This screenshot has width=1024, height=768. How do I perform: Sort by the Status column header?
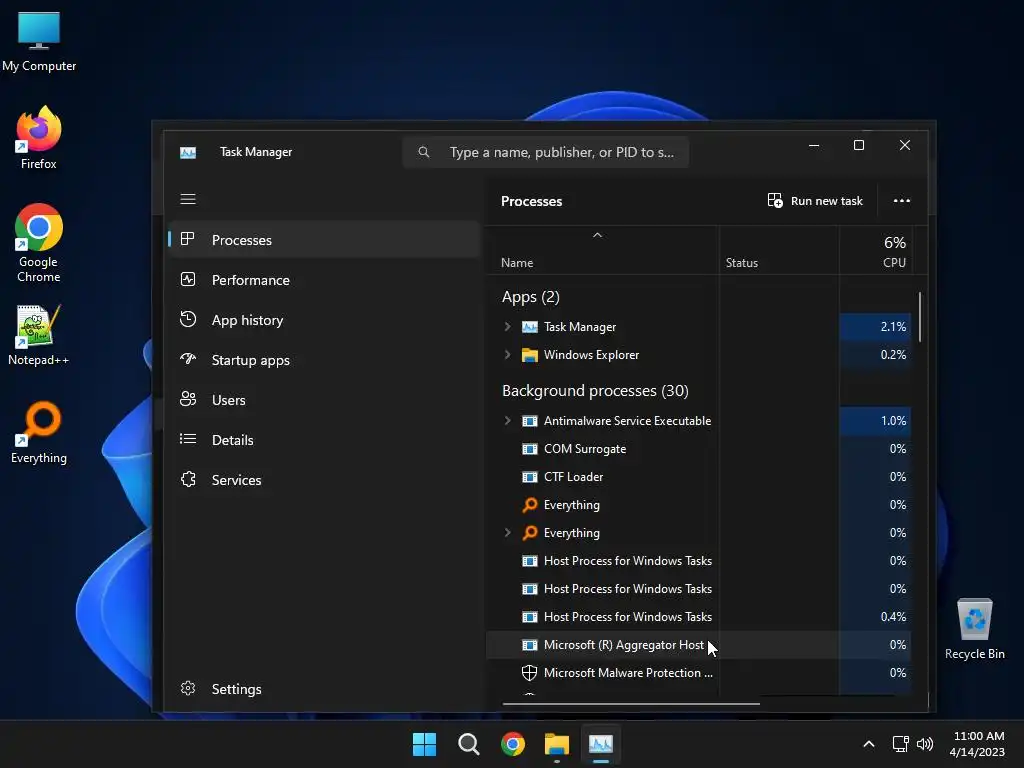click(779, 250)
